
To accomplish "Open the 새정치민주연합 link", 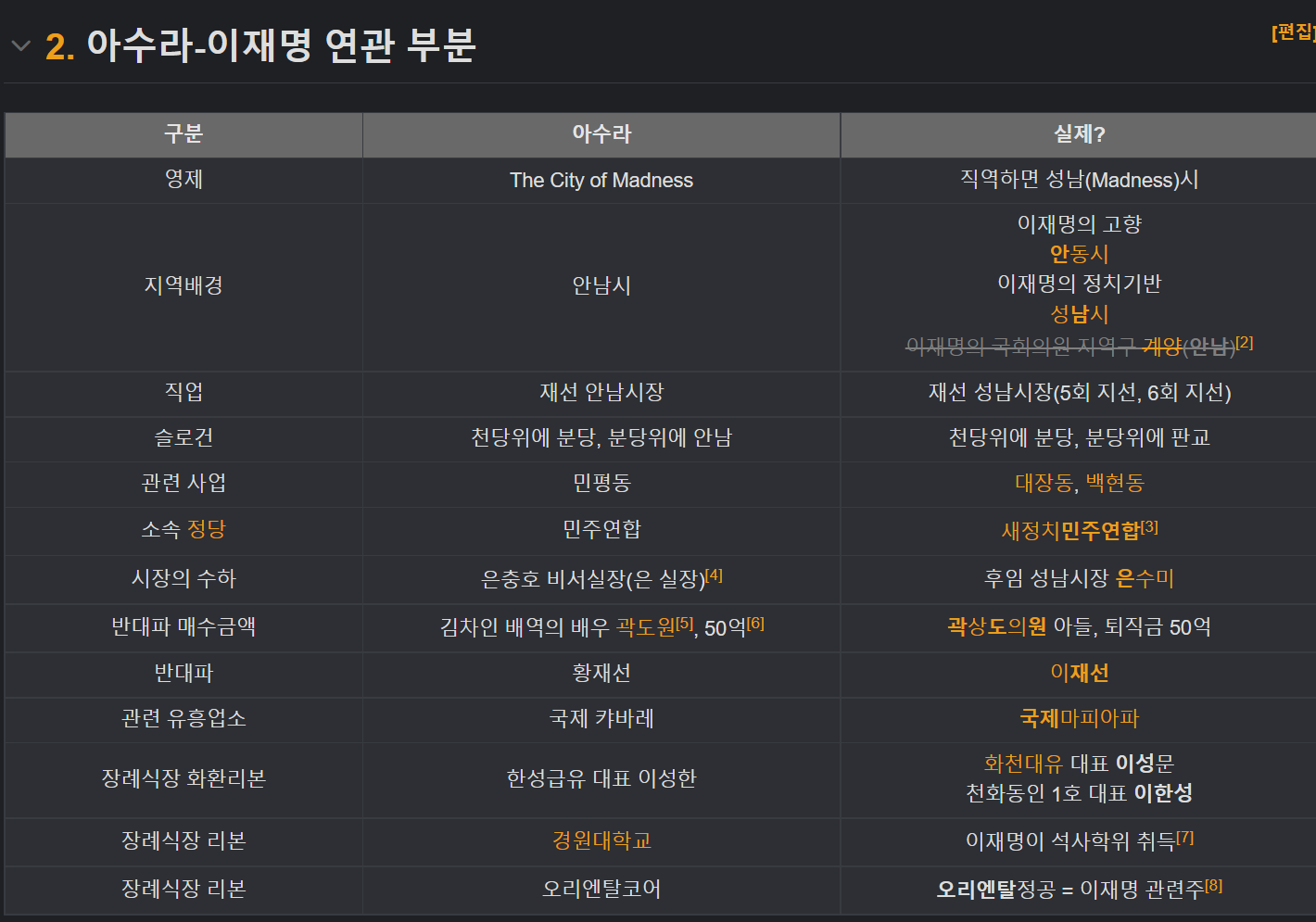I will click(x=1070, y=531).
